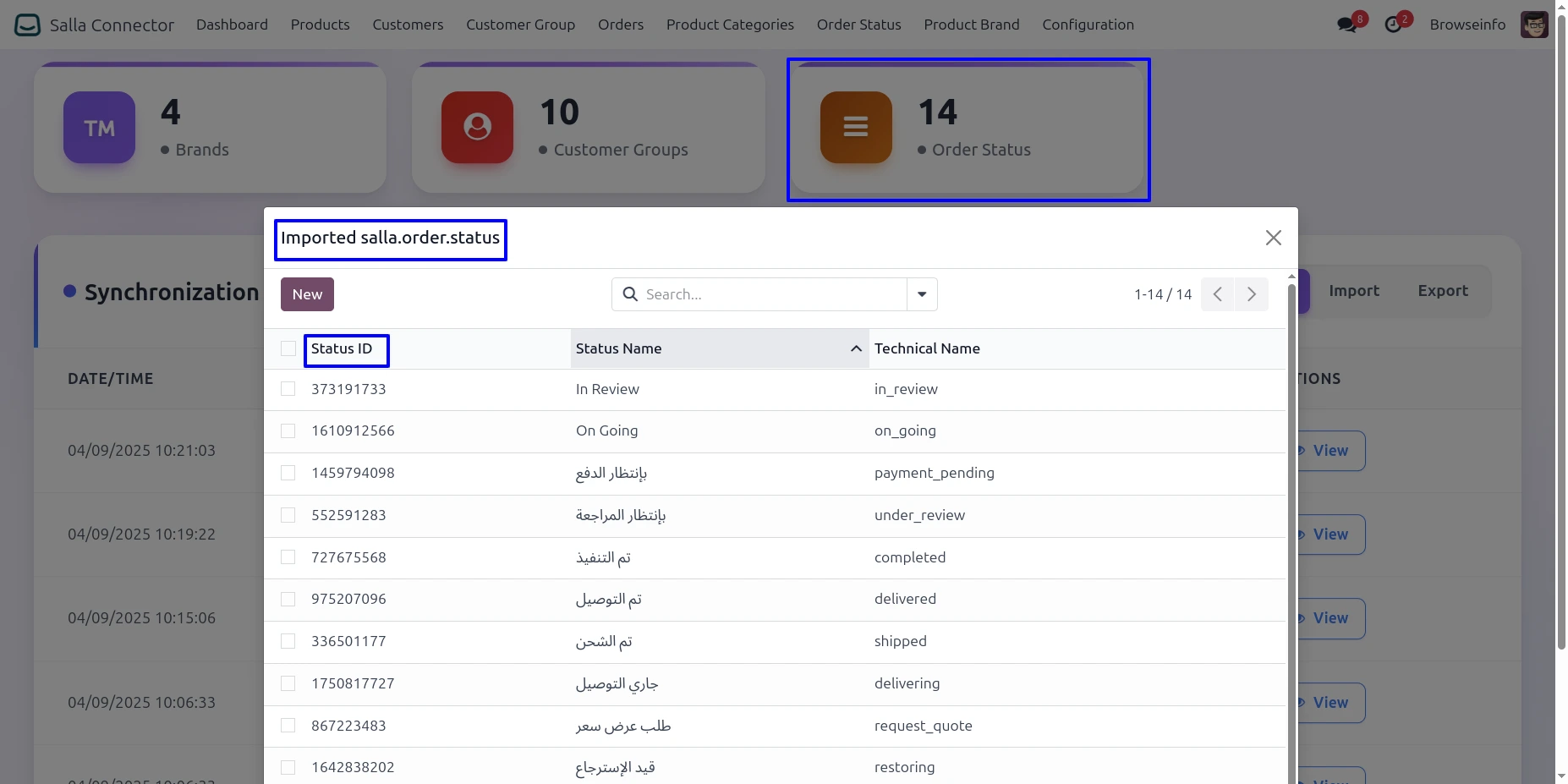The image size is (1568, 784).
Task: Click the search magnifier icon
Action: coord(630,294)
